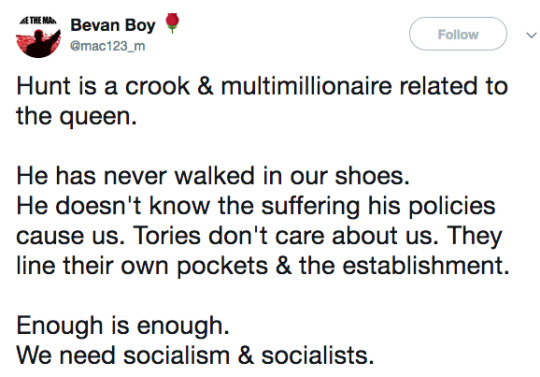
Task: Select the word "multimillionaire"
Action: (x=306, y=86)
